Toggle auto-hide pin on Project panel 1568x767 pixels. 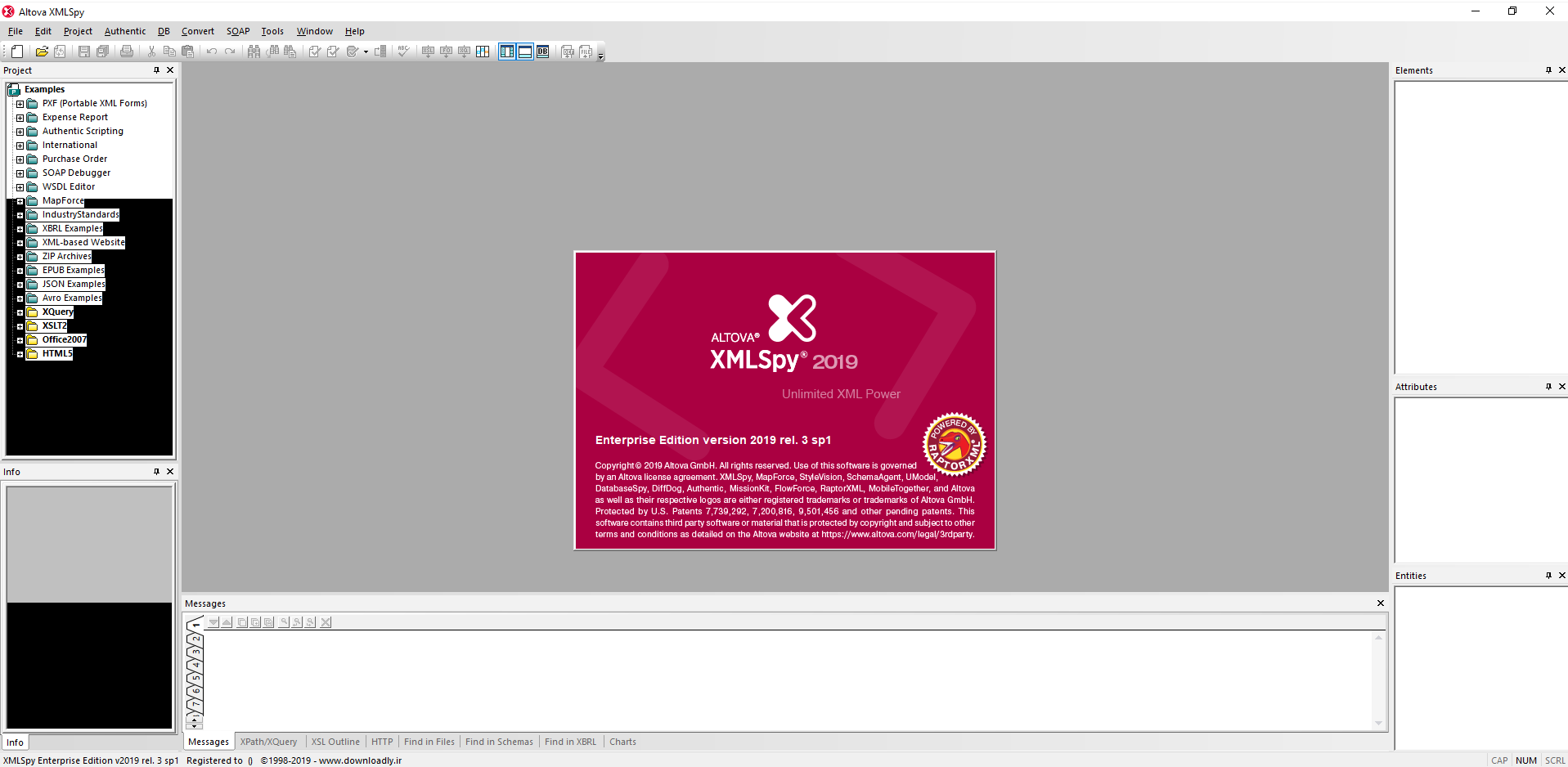click(157, 70)
